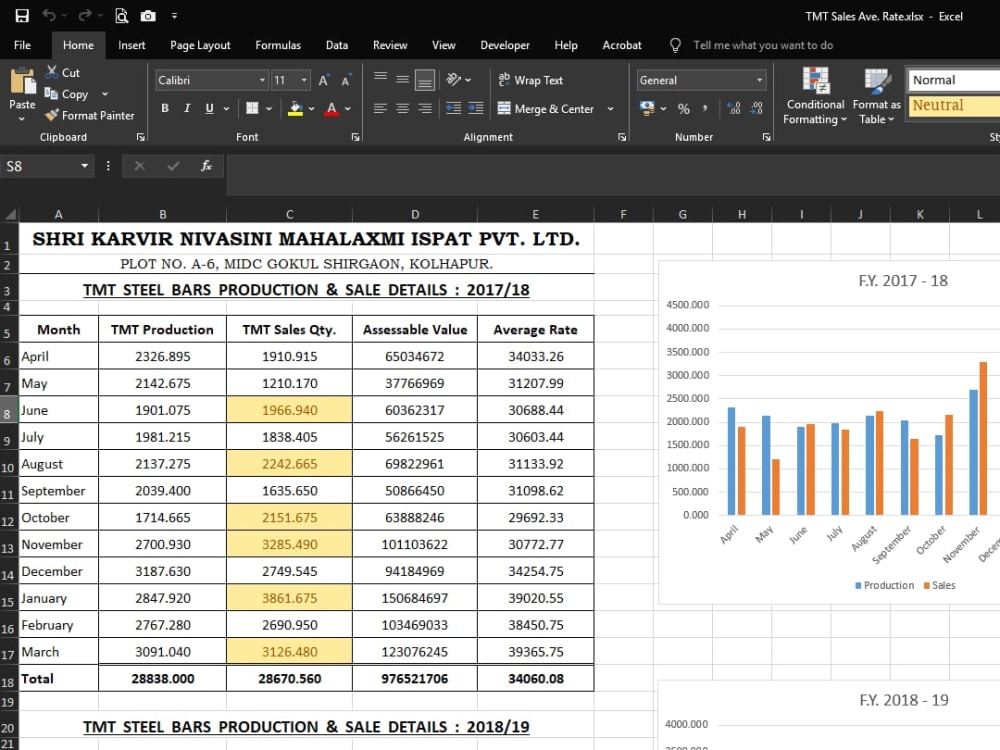Open the Calibri font name dropdown

(262, 80)
